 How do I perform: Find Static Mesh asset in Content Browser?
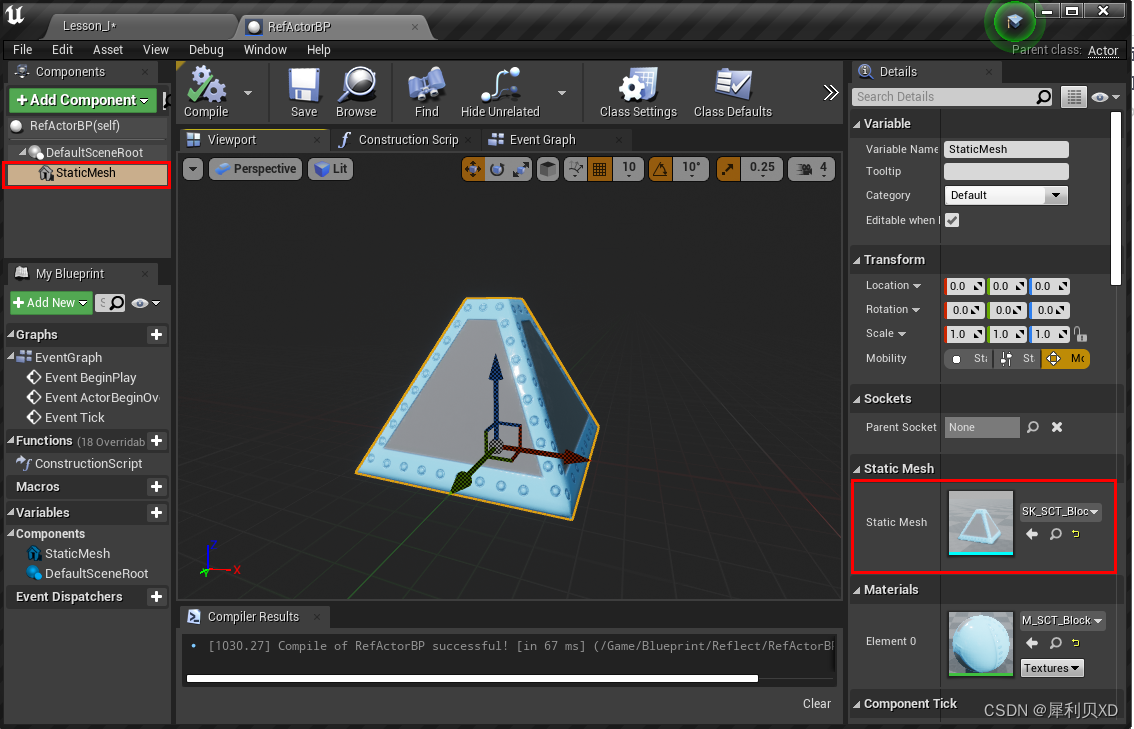[x=1056, y=534]
